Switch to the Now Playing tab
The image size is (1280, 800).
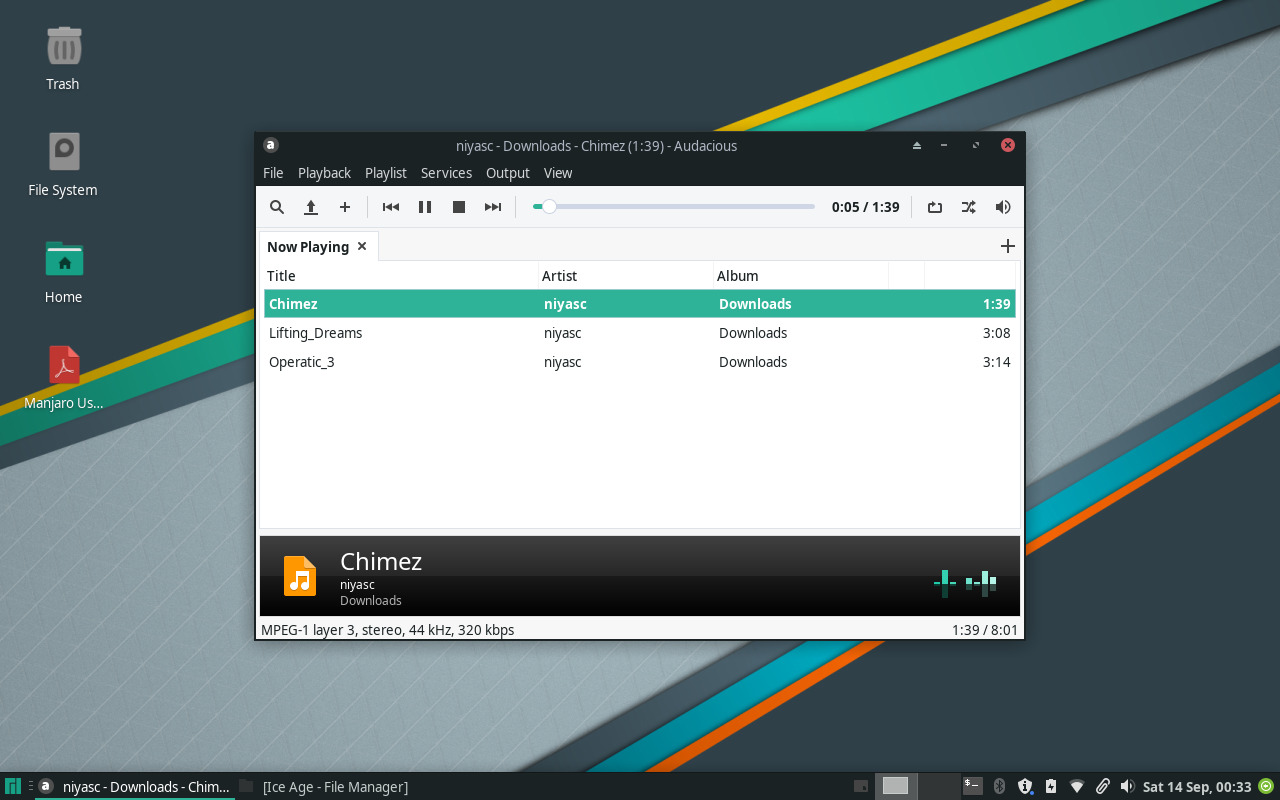308,246
